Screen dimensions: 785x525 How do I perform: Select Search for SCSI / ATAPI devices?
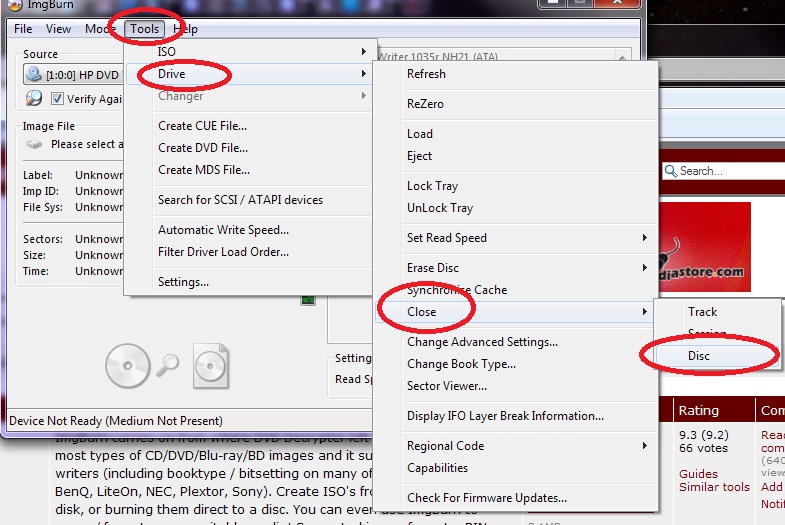tap(240, 200)
